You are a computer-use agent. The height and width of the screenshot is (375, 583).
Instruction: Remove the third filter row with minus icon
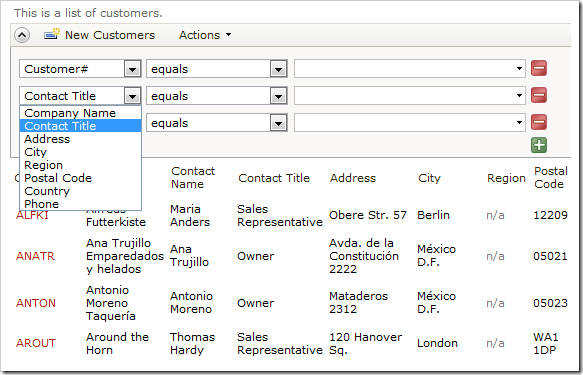coord(539,122)
